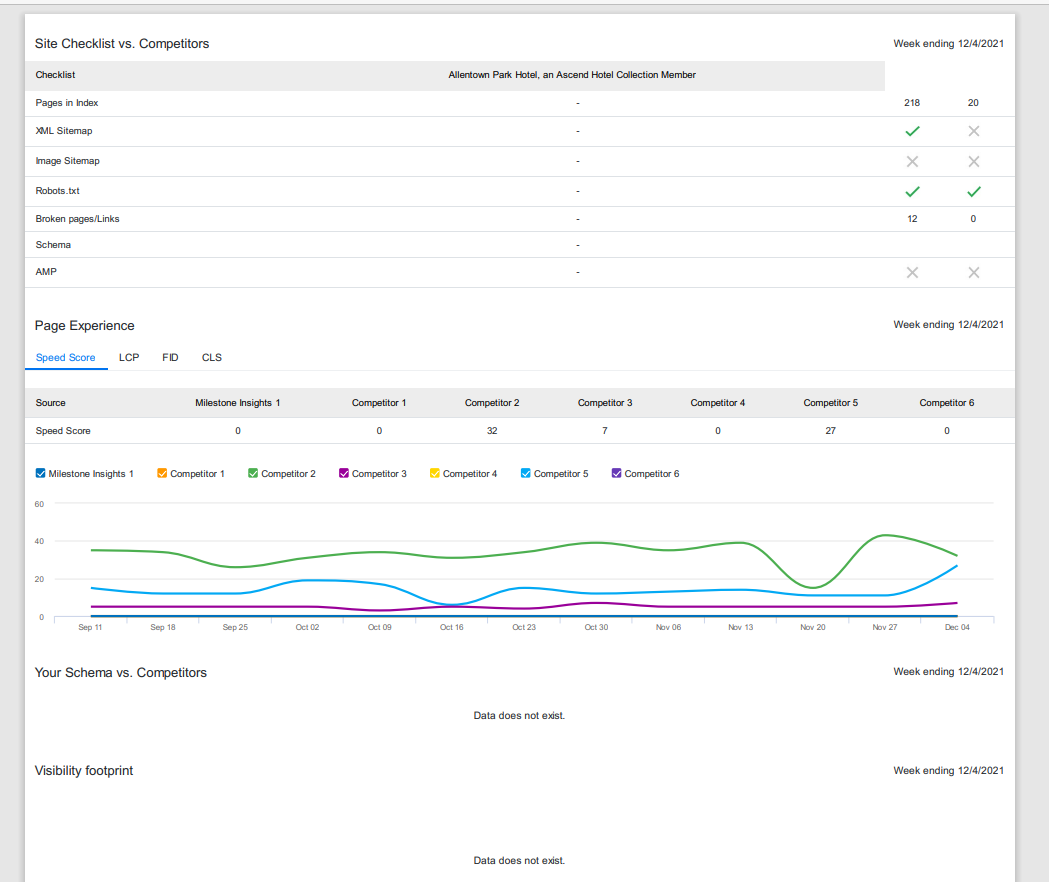Uncheck Competitor 6 legend checkbox
This screenshot has height=882, width=1049.
(x=617, y=473)
